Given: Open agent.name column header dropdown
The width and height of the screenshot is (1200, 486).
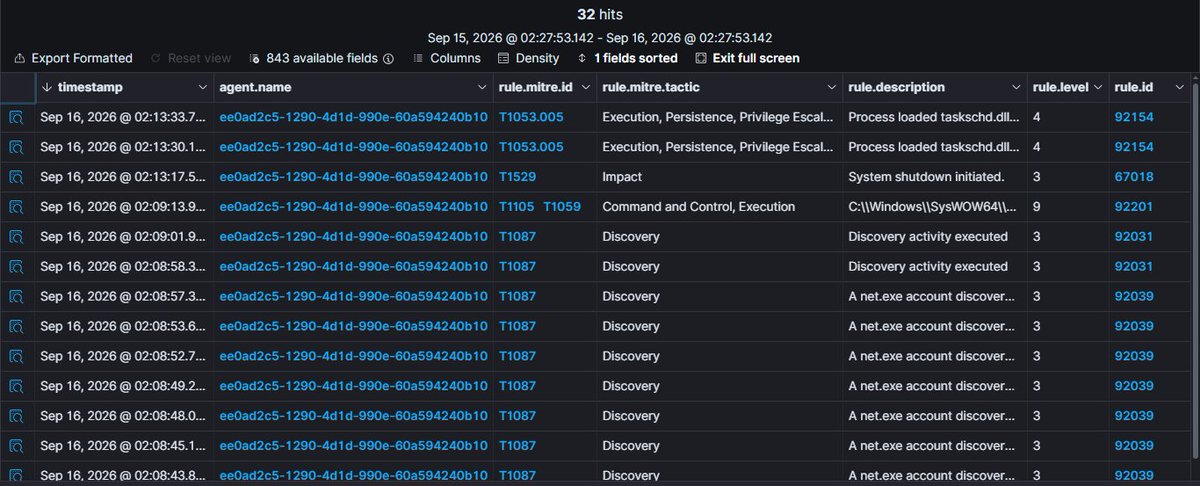Looking at the screenshot, I should tap(480, 87).
